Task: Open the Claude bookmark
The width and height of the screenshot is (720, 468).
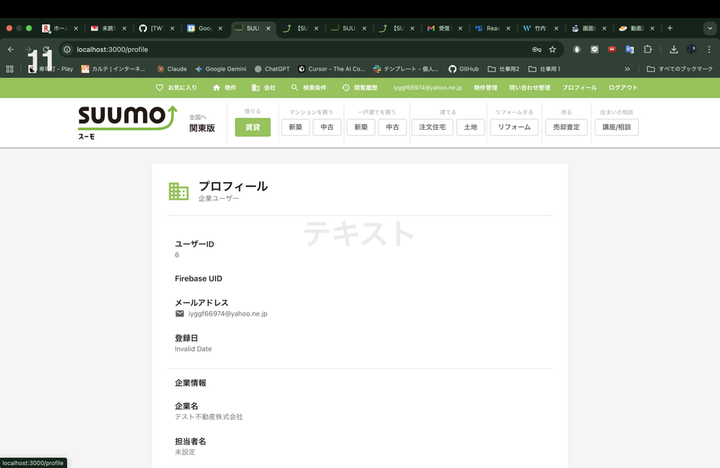Action: pyautogui.click(x=172, y=69)
